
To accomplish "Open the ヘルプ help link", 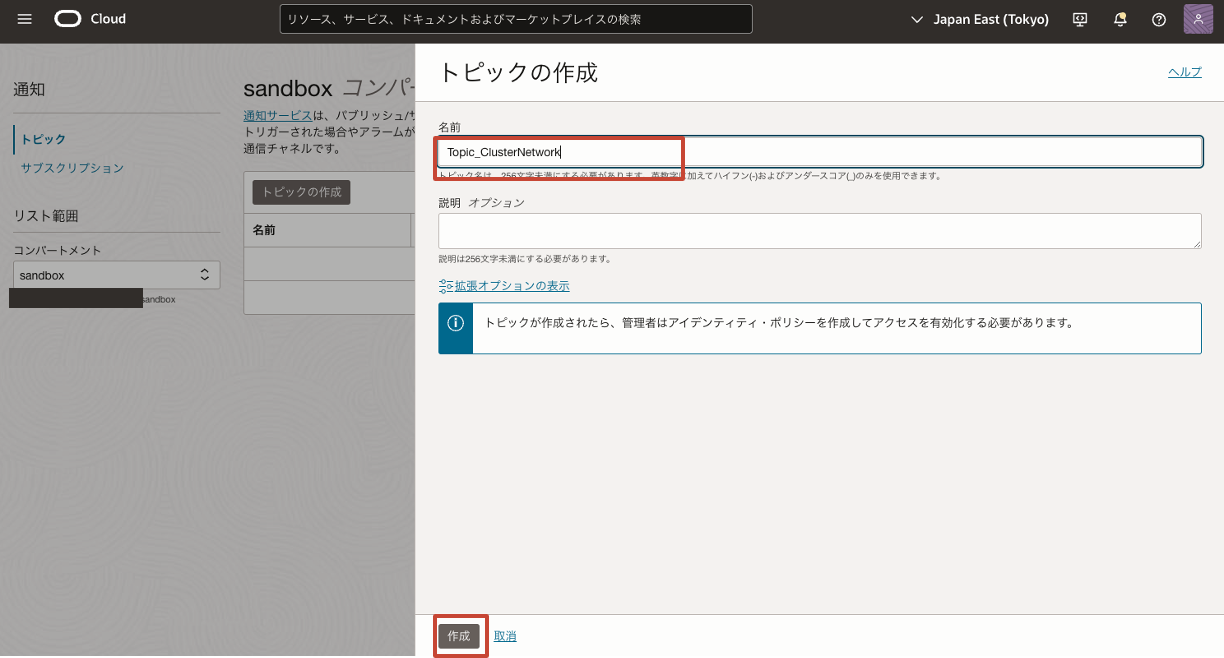I will click(x=1185, y=72).
